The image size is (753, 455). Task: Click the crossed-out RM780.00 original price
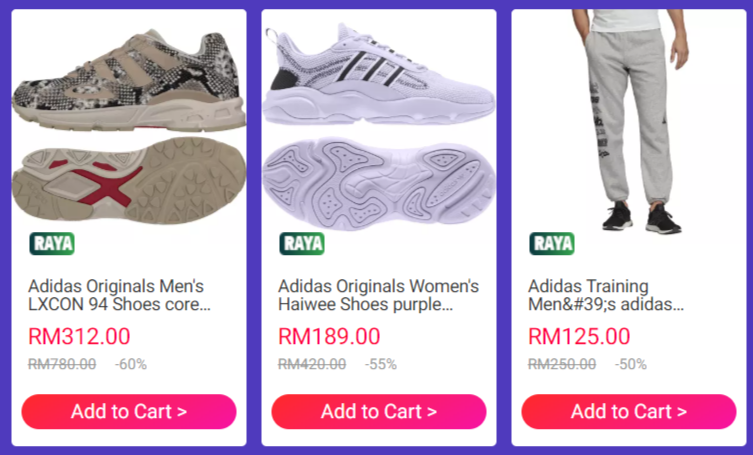coord(62,364)
